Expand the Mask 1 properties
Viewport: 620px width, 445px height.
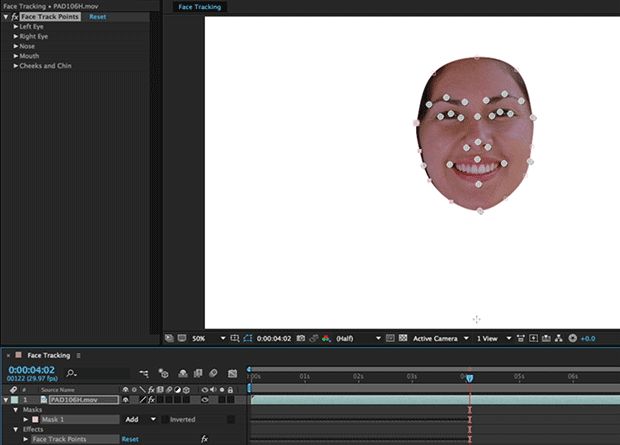coord(26,419)
